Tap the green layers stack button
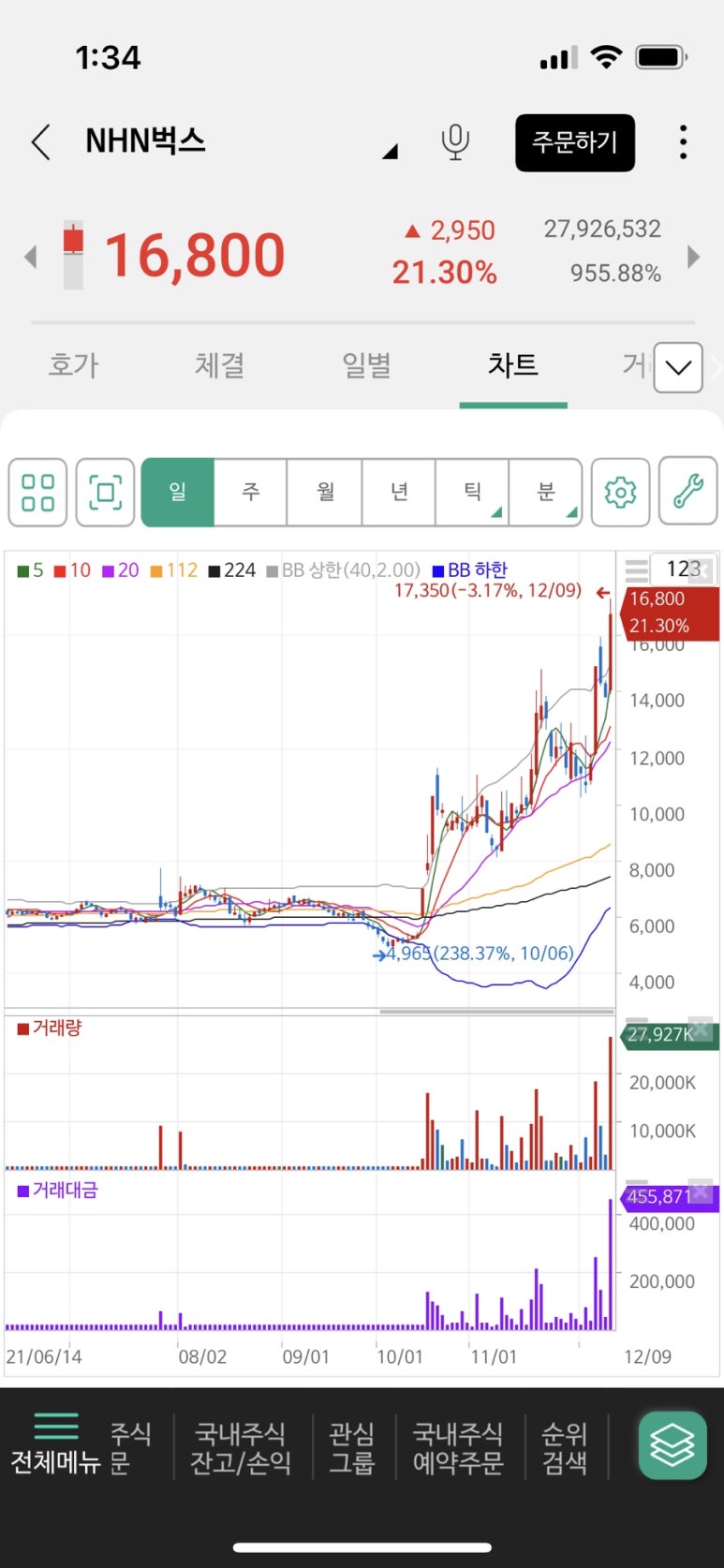The image size is (724, 1568). (672, 1445)
